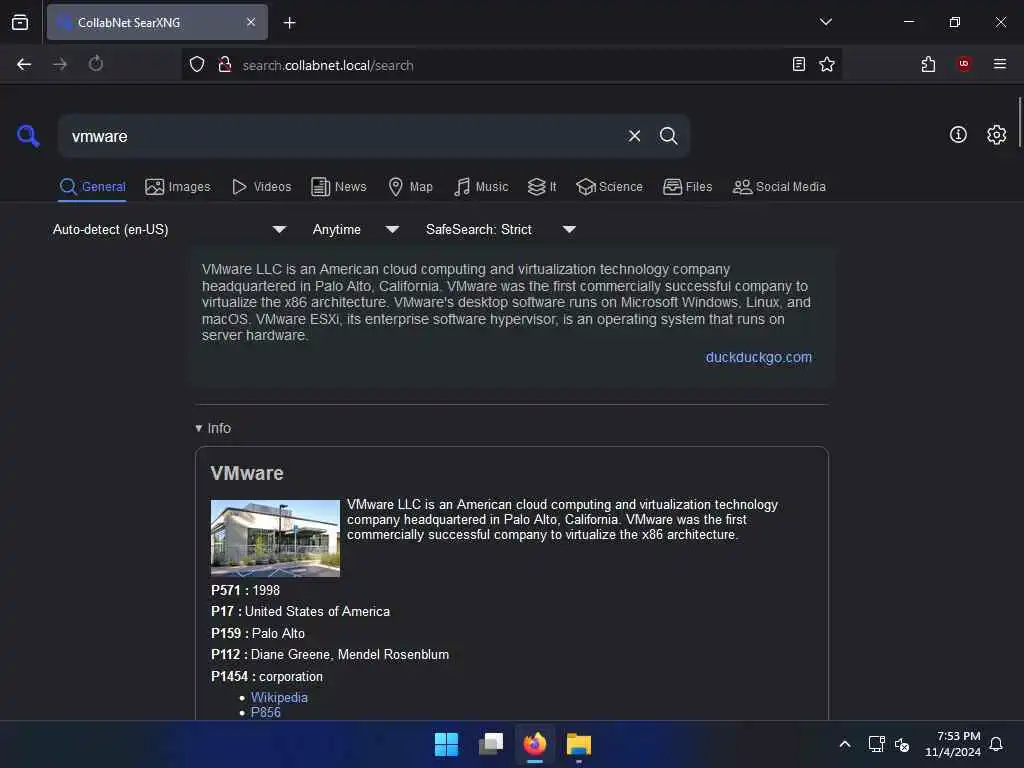Open File Explorer from the taskbar

(579, 744)
